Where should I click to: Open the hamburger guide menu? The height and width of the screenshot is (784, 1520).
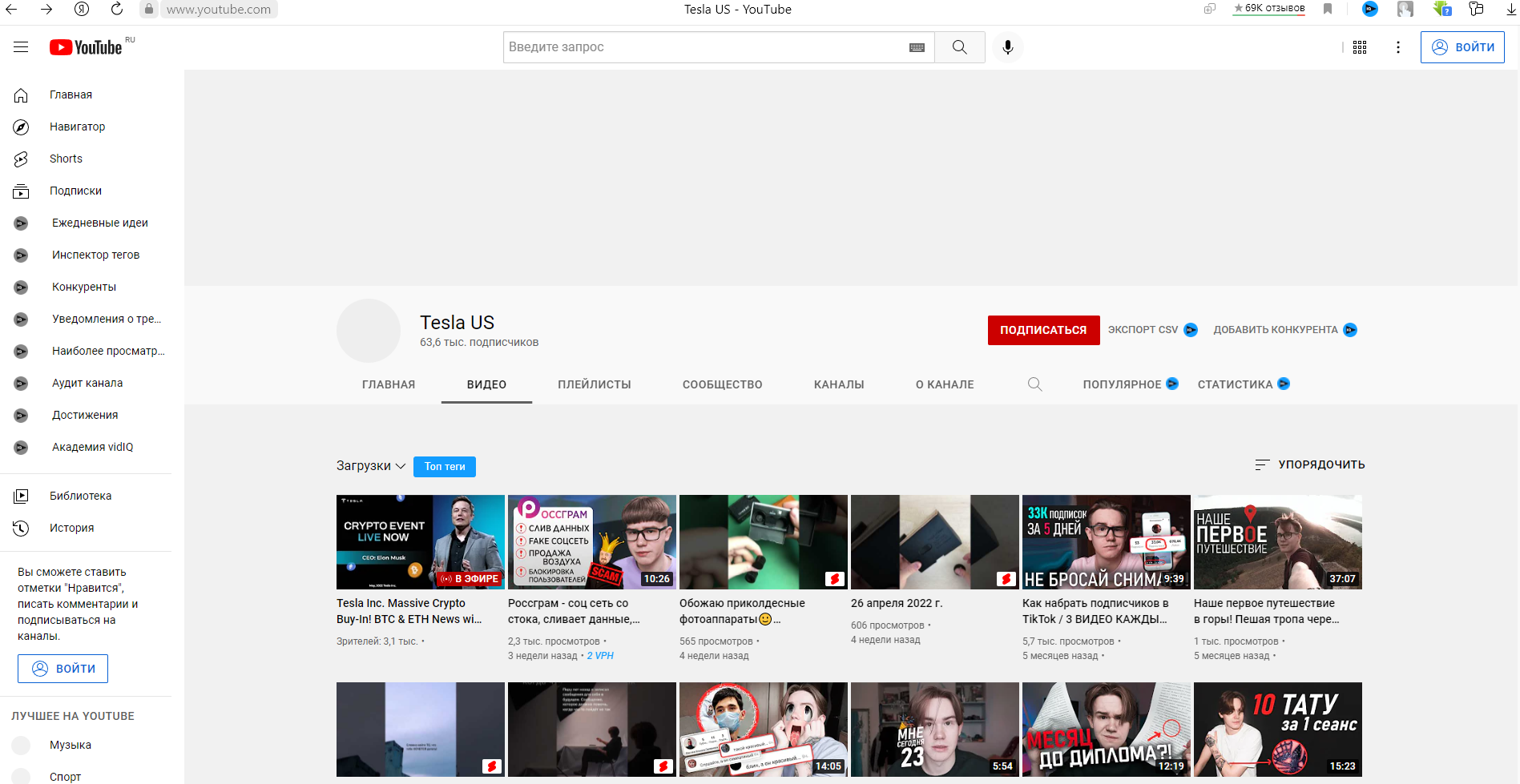pyautogui.click(x=21, y=47)
